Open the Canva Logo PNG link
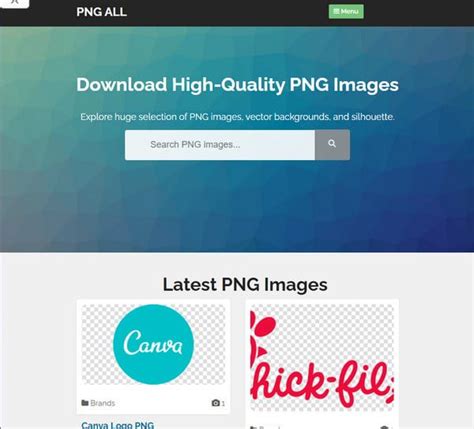Screen dimensions: 474x429 point(118,425)
